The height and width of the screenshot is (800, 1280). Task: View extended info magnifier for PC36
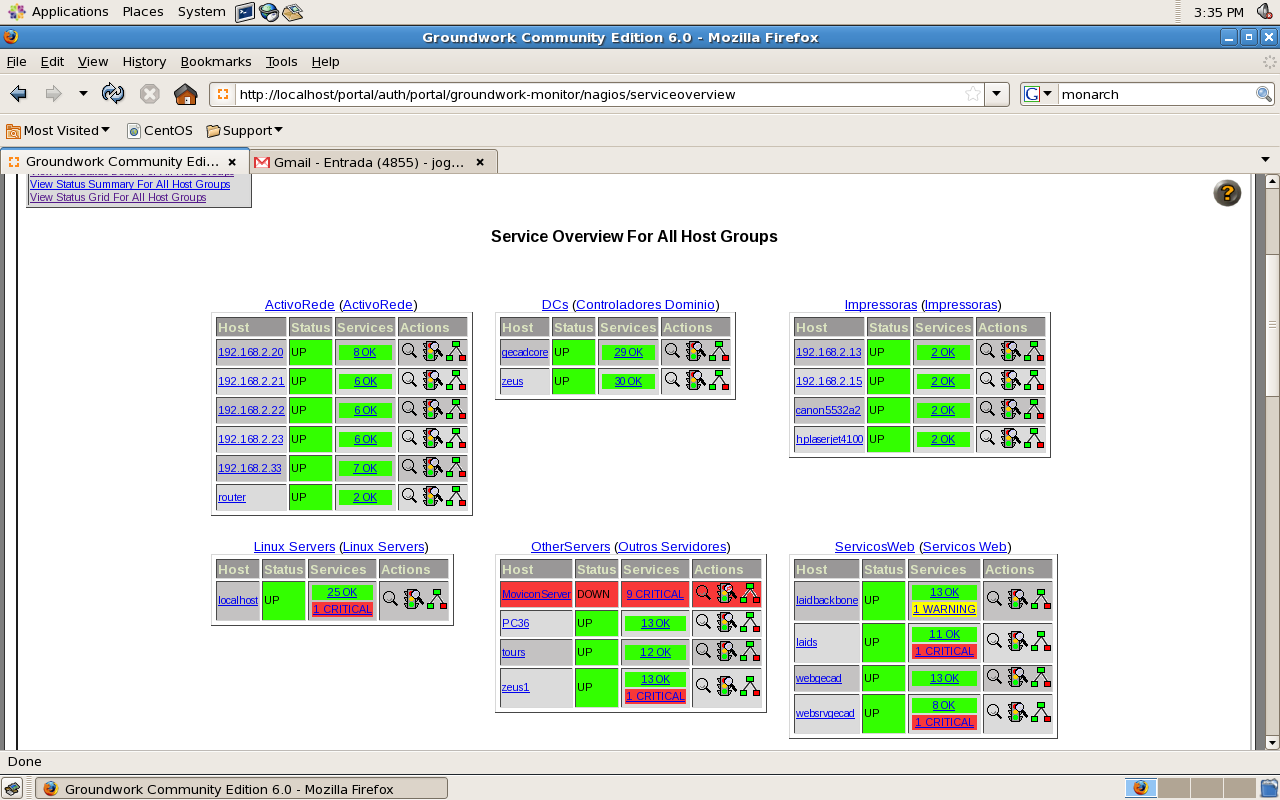703,622
